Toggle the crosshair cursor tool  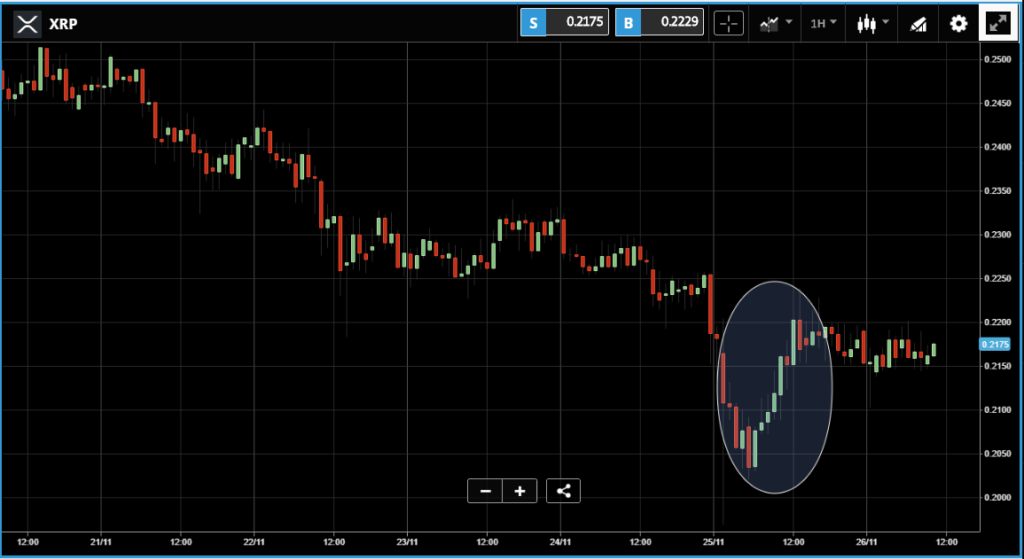729,24
